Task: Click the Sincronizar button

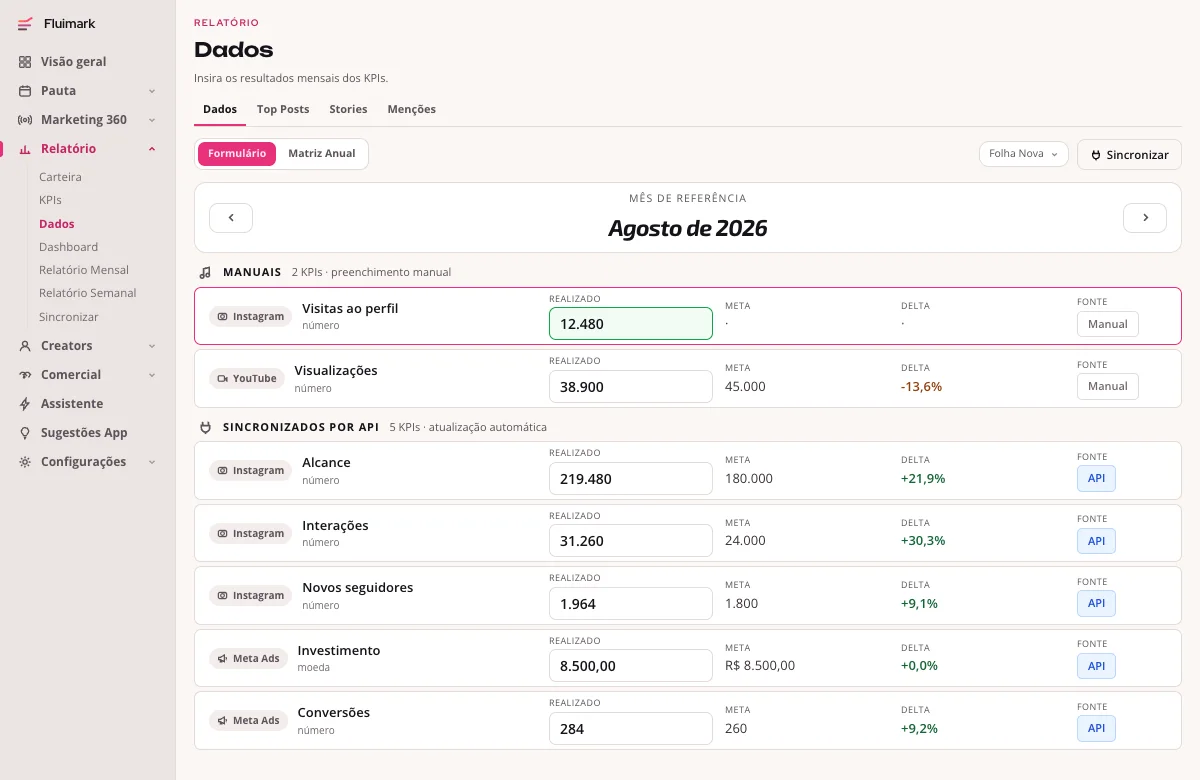Action: 1129,155
